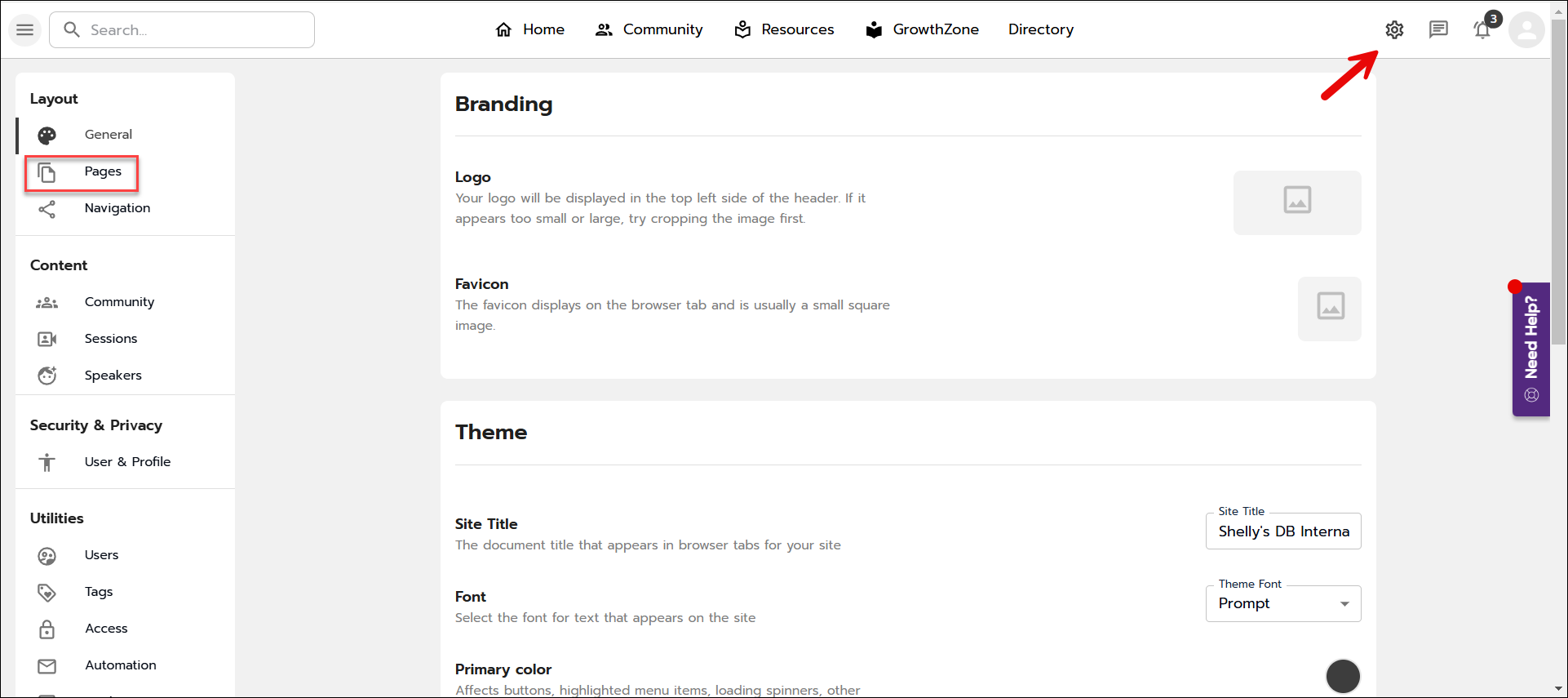Open User & Profile settings
Image resolution: width=1568 pixels, height=698 pixels.
(127, 462)
